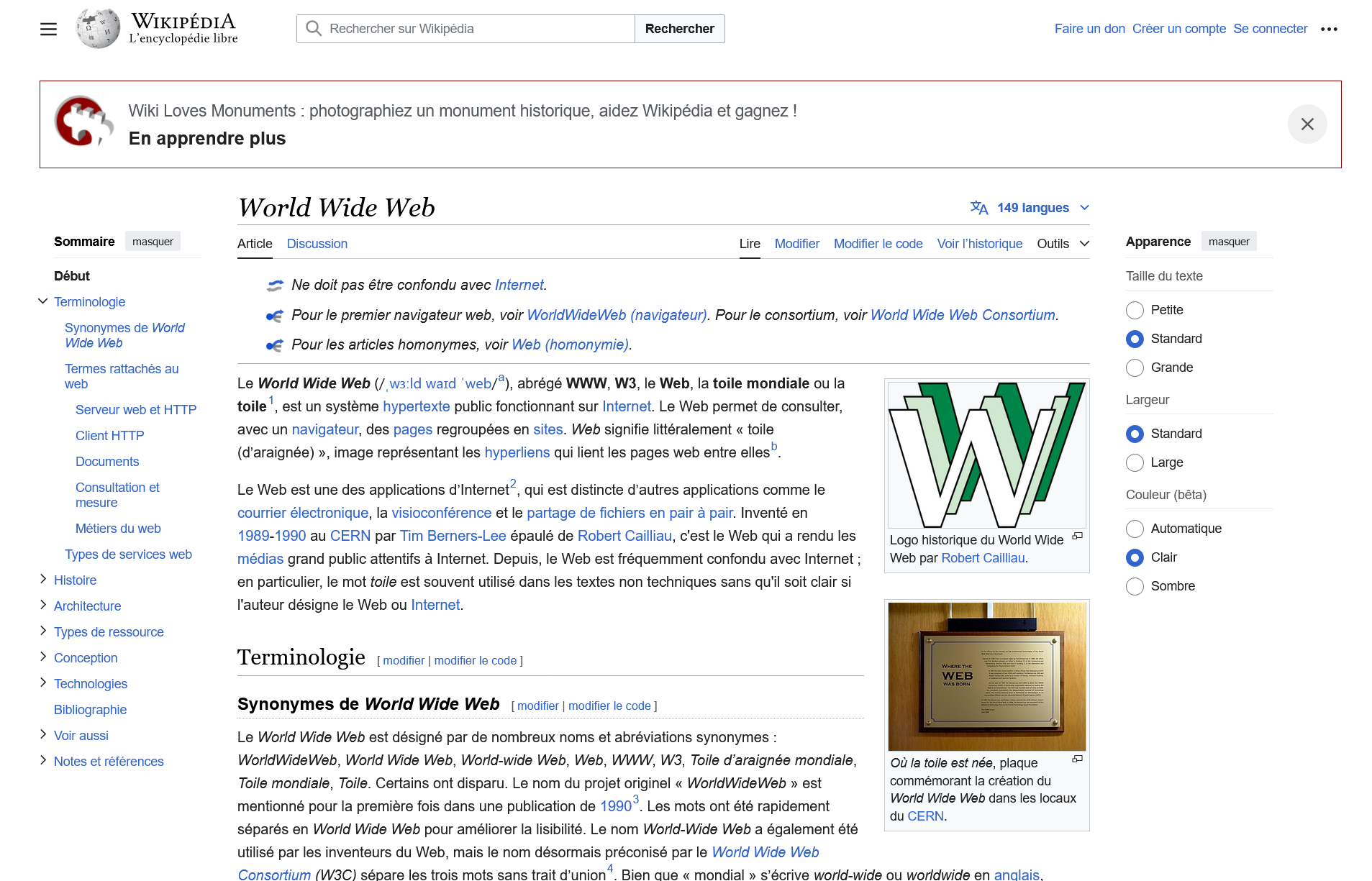Select the Petite text size option
This screenshot has height=881, width=1372.
point(1135,310)
